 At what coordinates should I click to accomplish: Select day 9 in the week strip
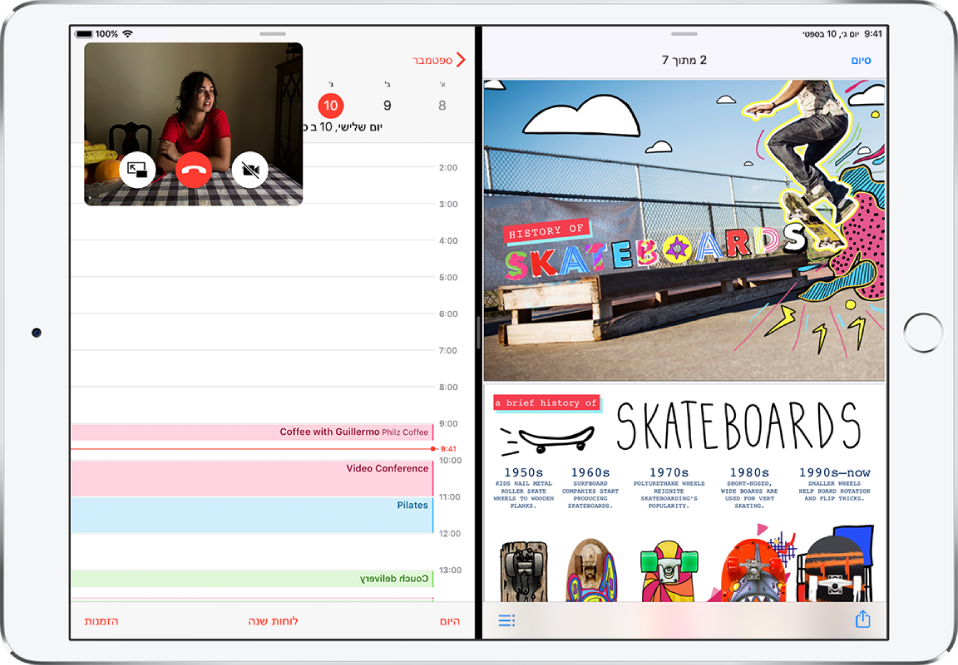pyautogui.click(x=387, y=105)
